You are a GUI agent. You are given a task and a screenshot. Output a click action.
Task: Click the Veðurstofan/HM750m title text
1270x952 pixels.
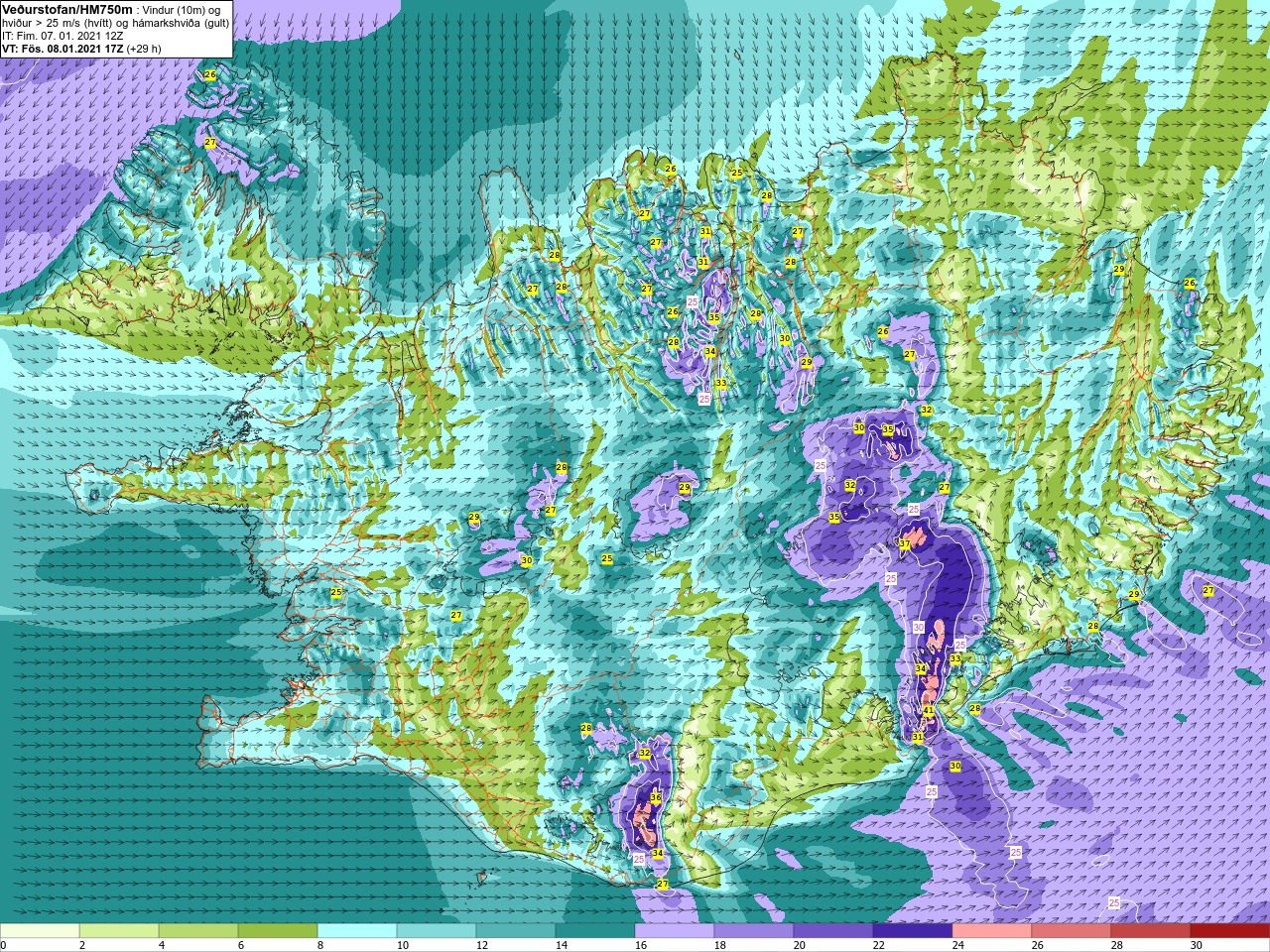(66, 9)
